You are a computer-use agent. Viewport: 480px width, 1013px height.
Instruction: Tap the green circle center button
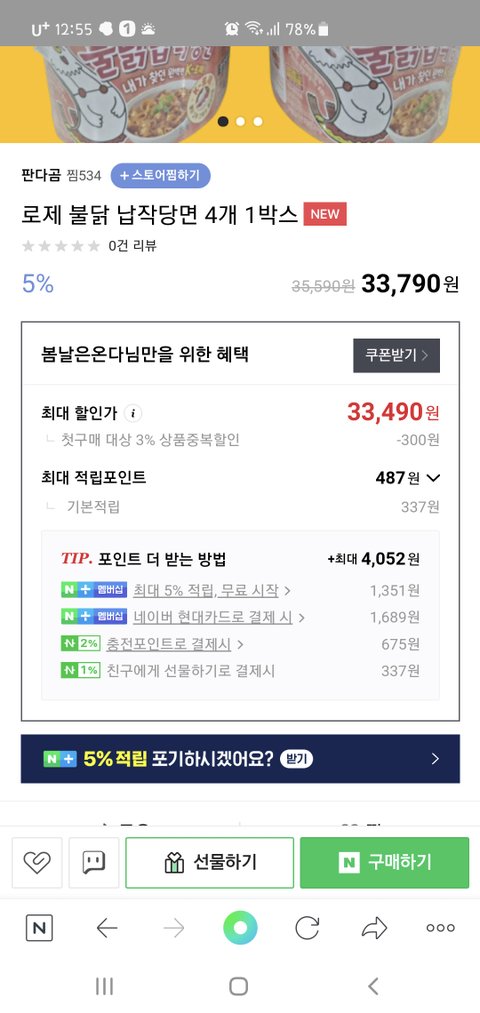point(240,928)
